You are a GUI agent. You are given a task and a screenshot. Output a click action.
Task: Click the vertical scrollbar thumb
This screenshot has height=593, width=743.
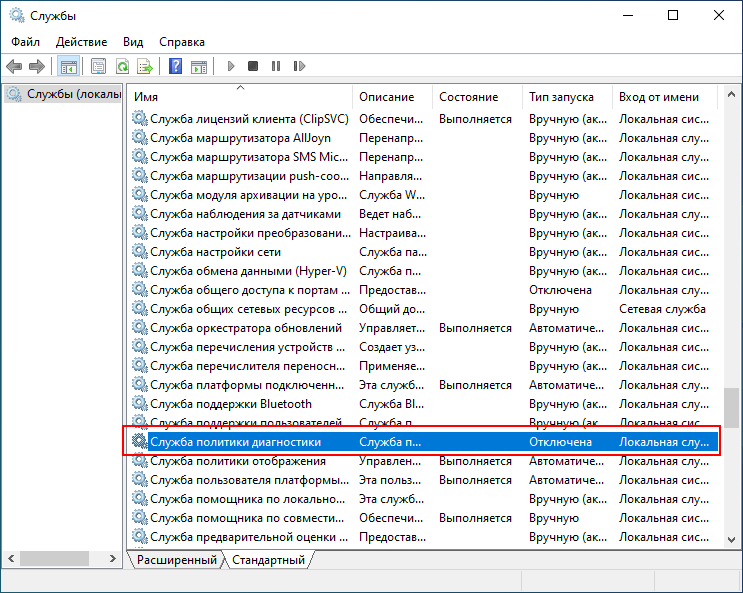[731, 408]
